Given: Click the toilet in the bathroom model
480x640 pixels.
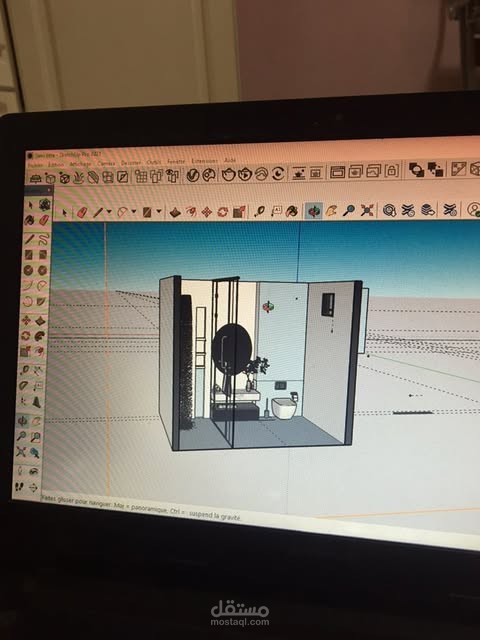Looking at the screenshot, I should point(284,409).
